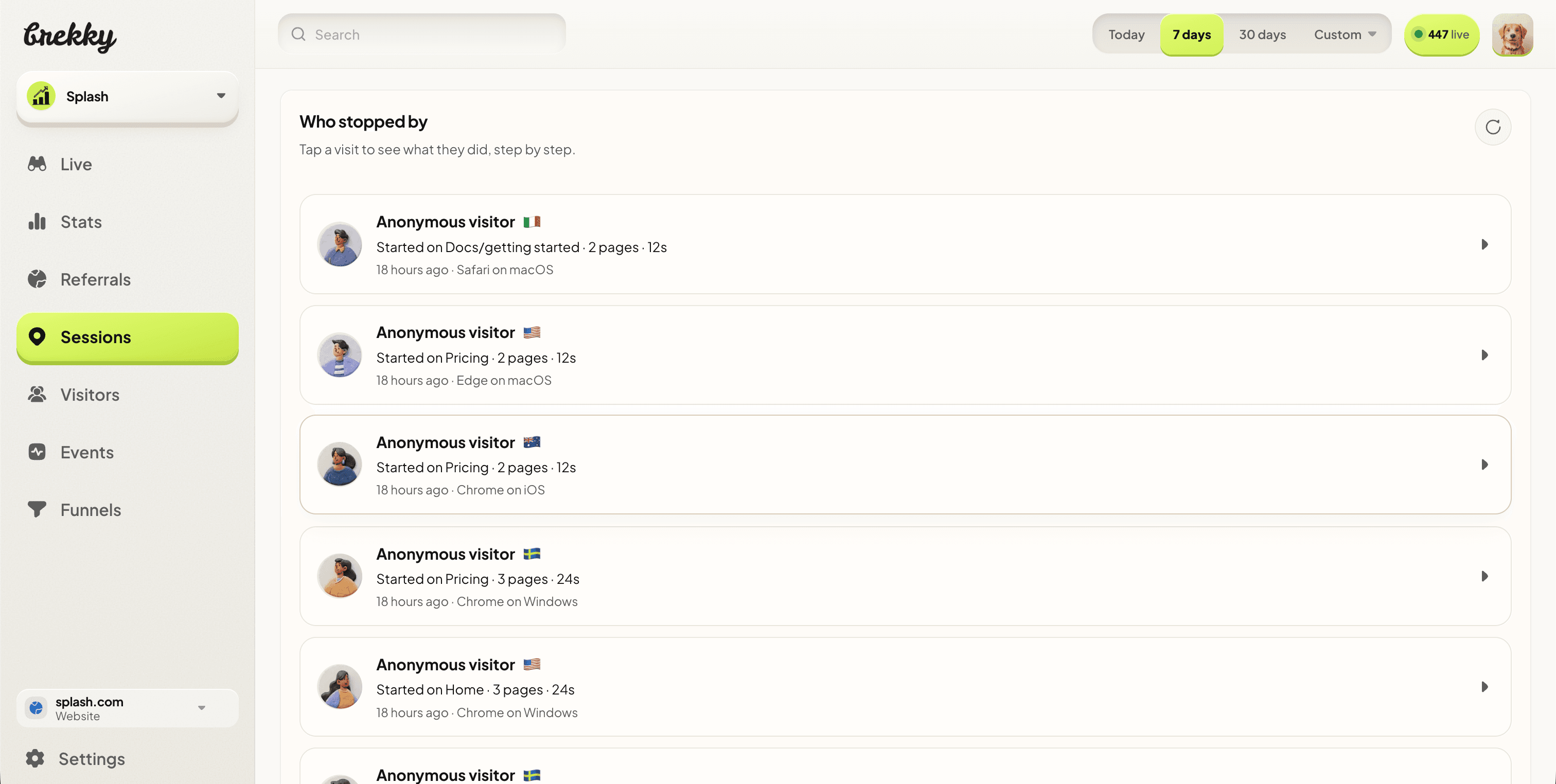
Task: Click the Sessions pin icon
Action: pos(37,337)
